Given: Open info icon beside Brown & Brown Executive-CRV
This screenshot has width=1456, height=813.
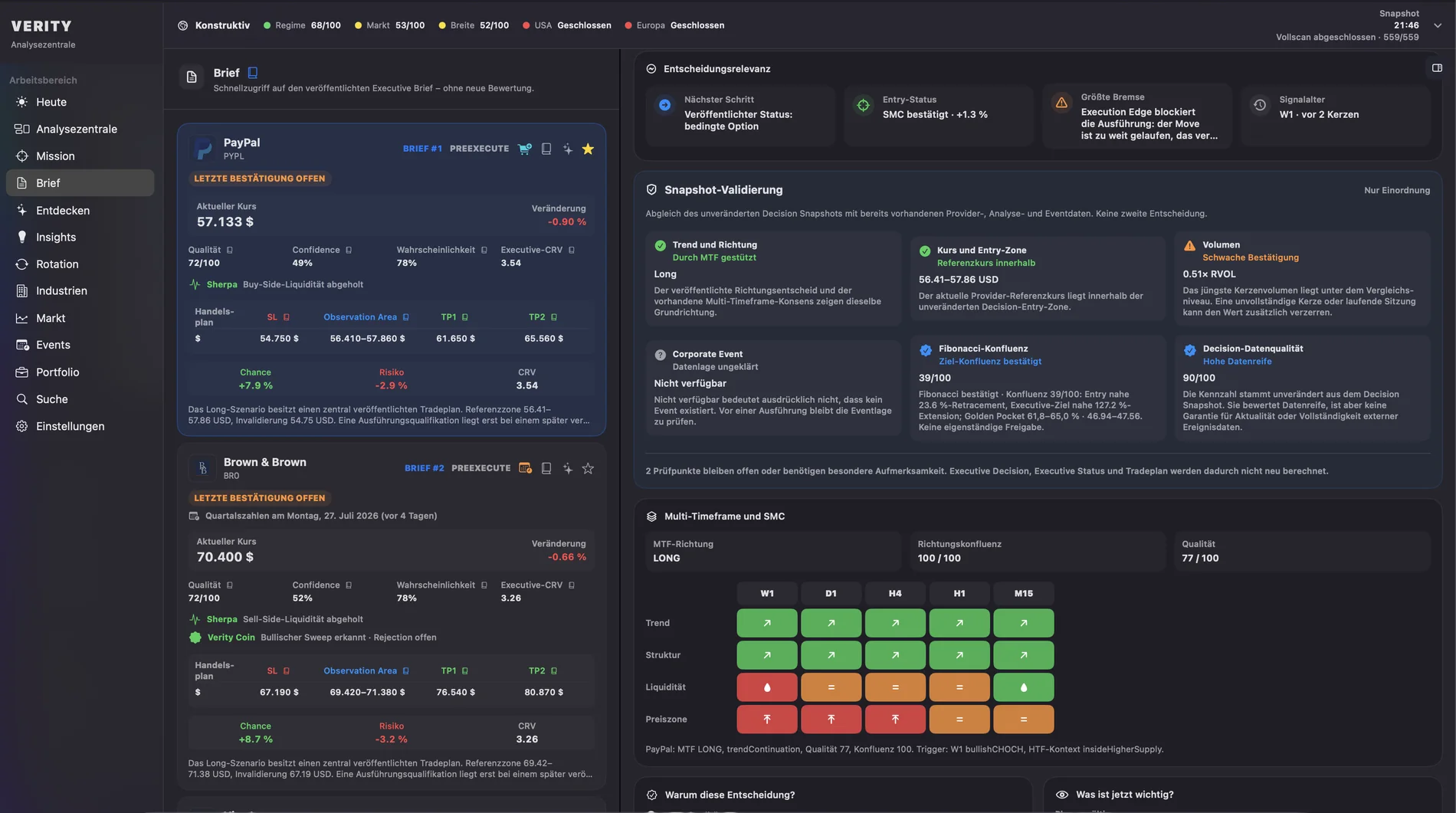Looking at the screenshot, I should [x=572, y=585].
